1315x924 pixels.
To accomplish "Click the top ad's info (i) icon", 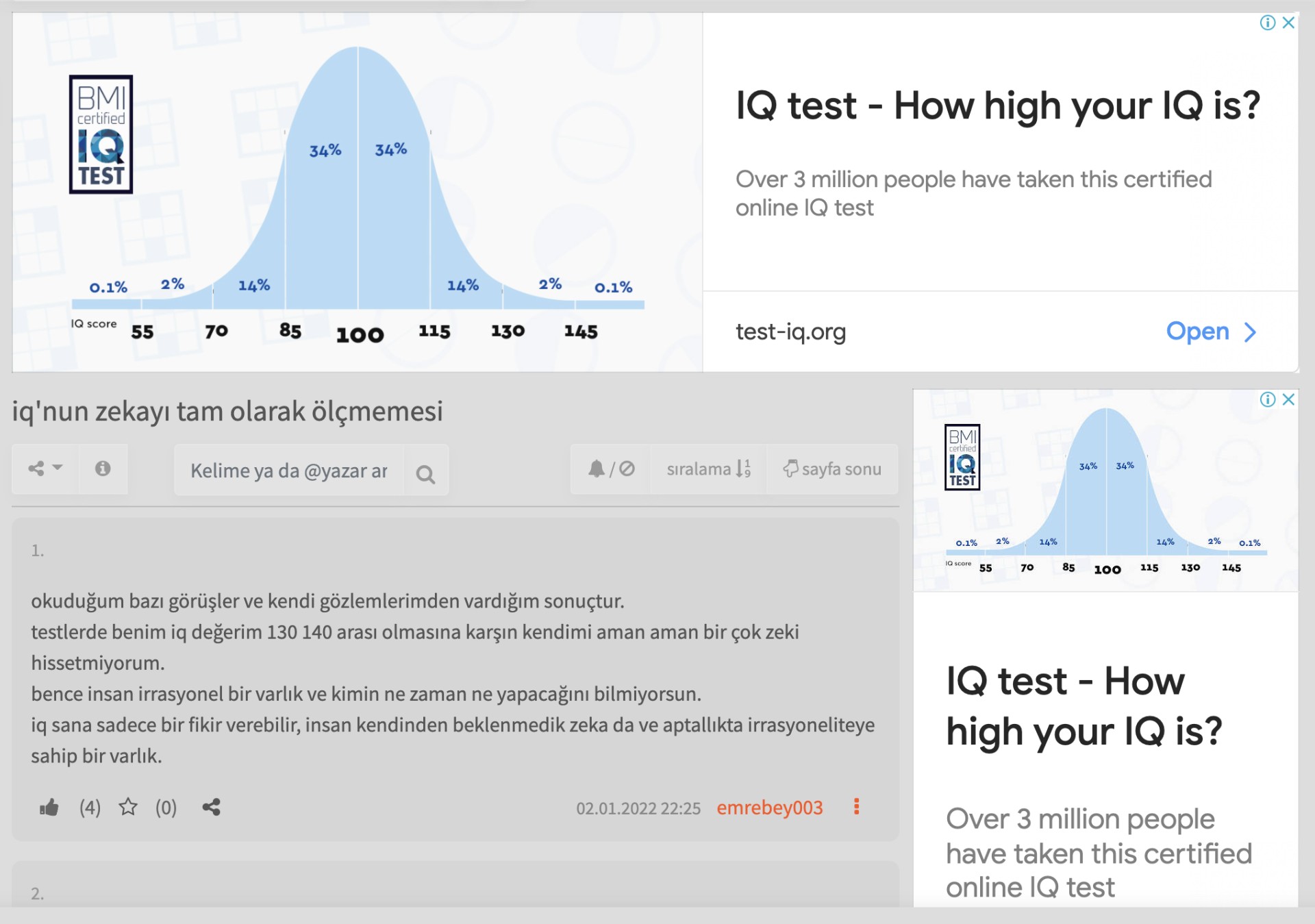I will [x=1267, y=23].
